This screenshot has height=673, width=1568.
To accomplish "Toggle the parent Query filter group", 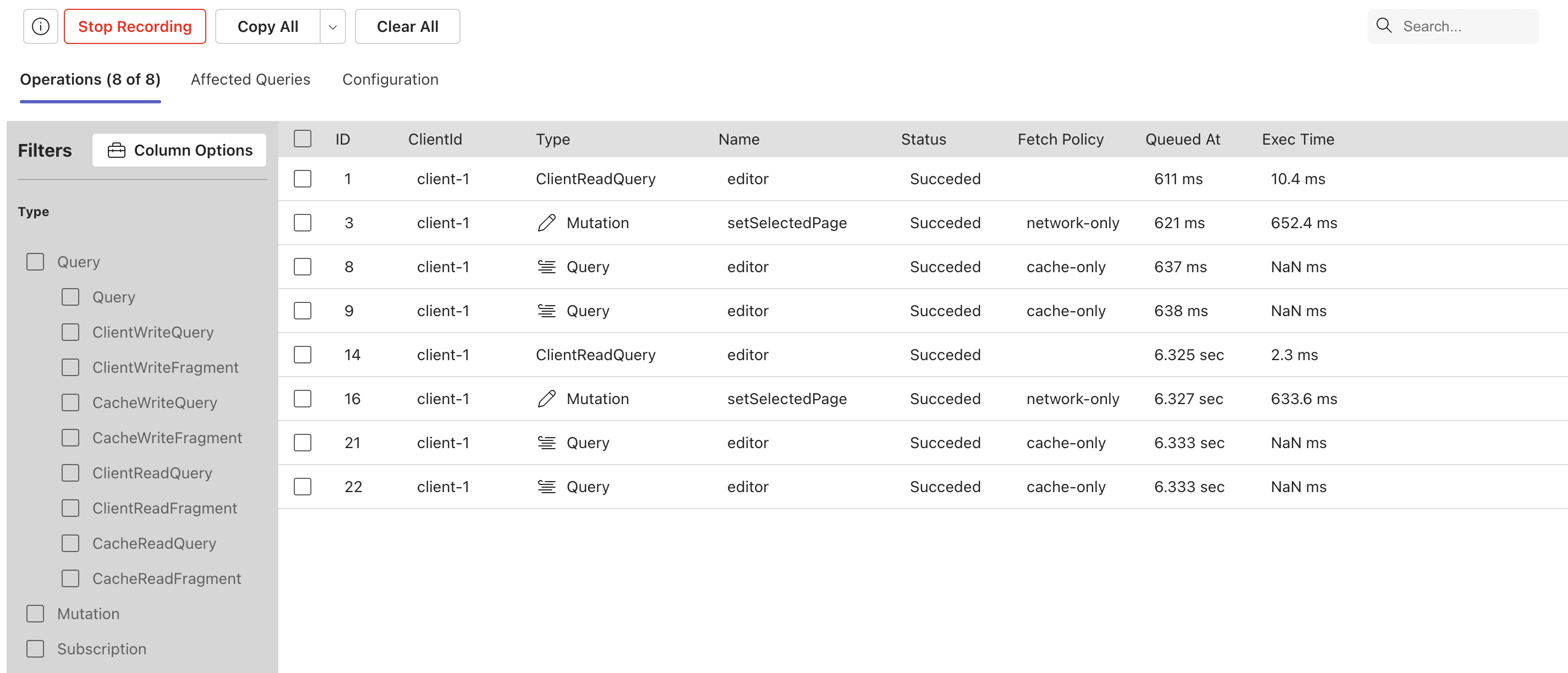I will coord(35,262).
